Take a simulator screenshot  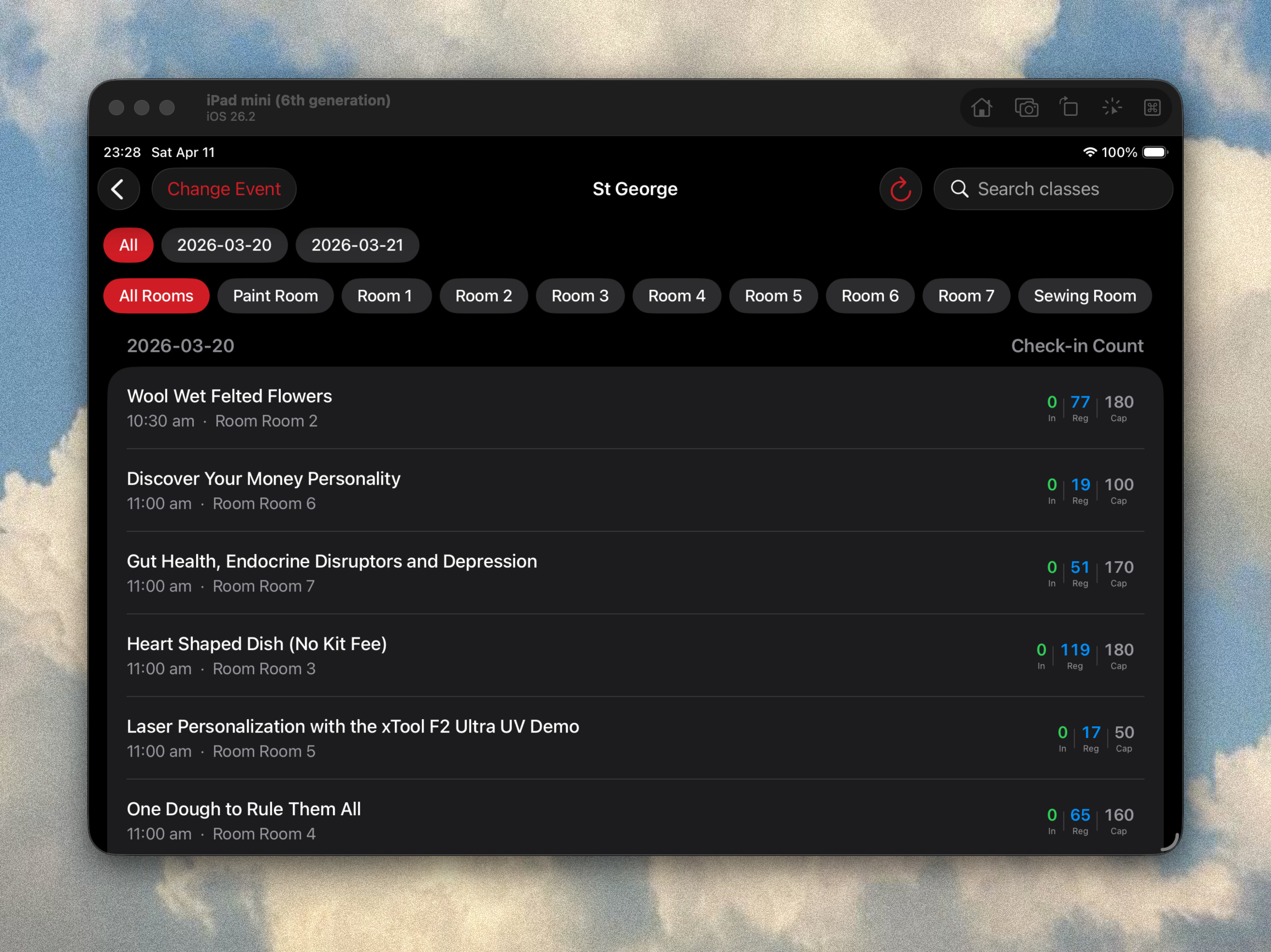pos(1026,108)
